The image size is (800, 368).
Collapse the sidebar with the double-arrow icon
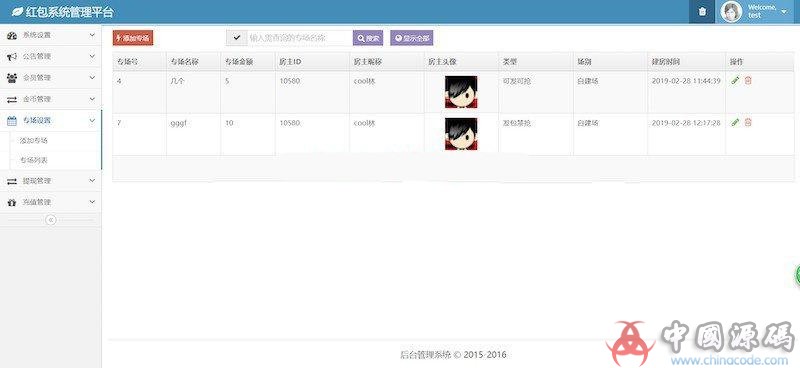(x=51, y=220)
